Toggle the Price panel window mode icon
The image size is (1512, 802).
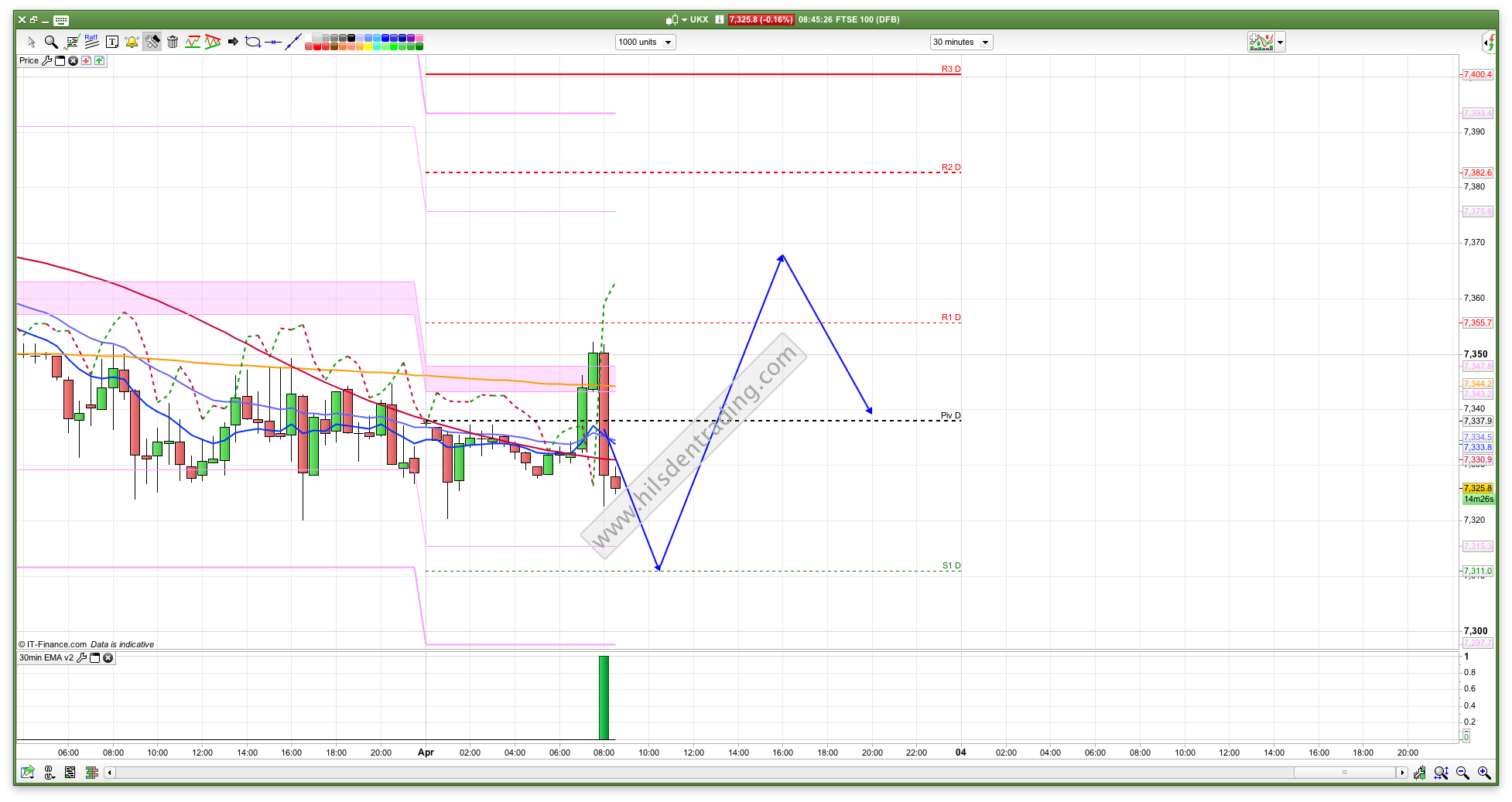coord(60,60)
